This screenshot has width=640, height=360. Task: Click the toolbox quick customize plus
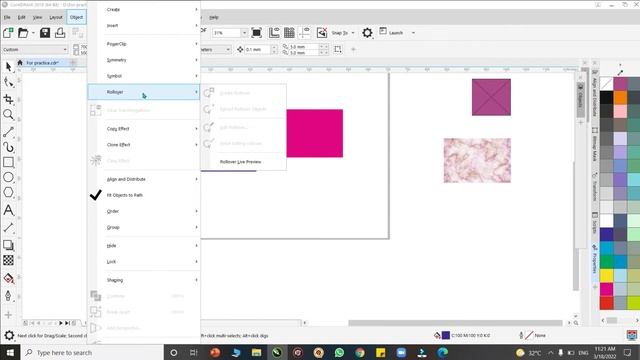click(x=9, y=315)
